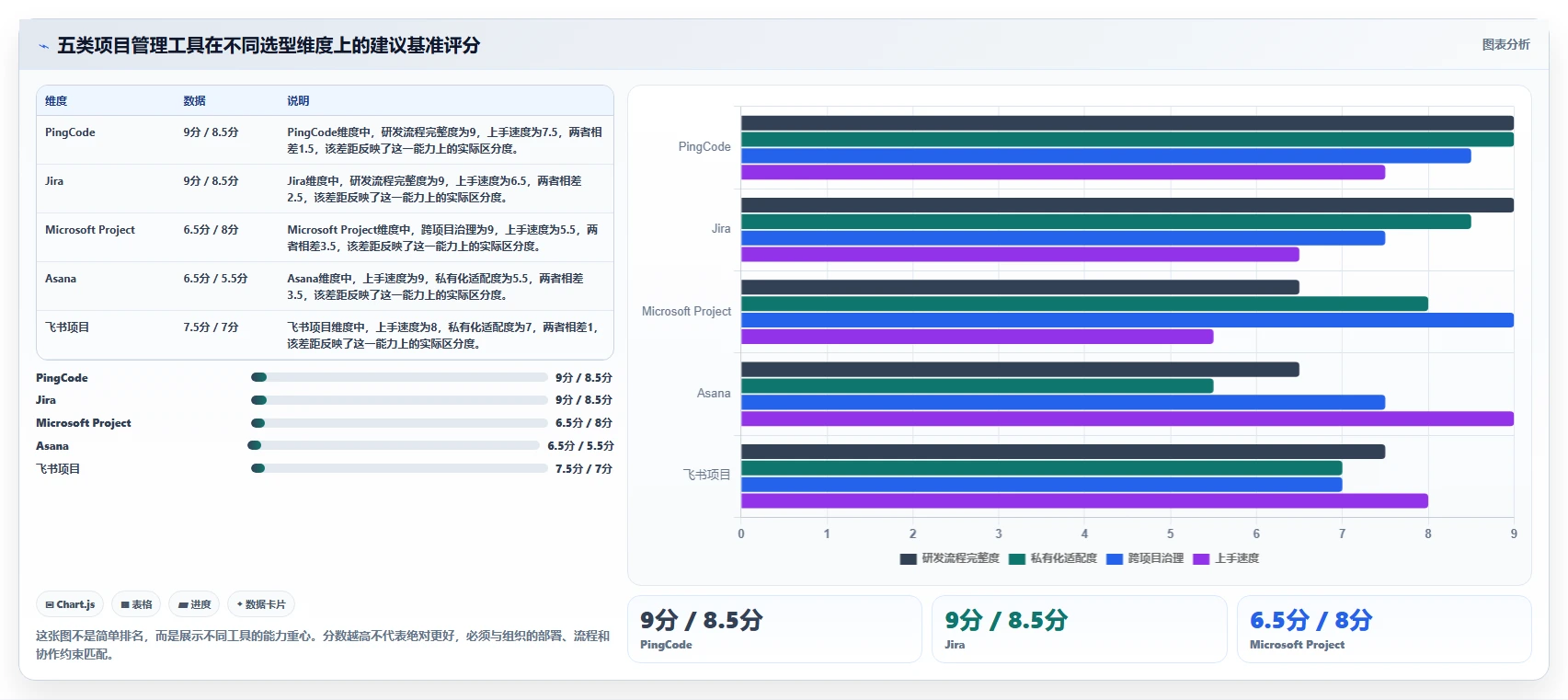Open the Microsoft Project 6.5分 / 8分 card
The image size is (1568, 700).
pyautogui.click(x=1384, y=629)
